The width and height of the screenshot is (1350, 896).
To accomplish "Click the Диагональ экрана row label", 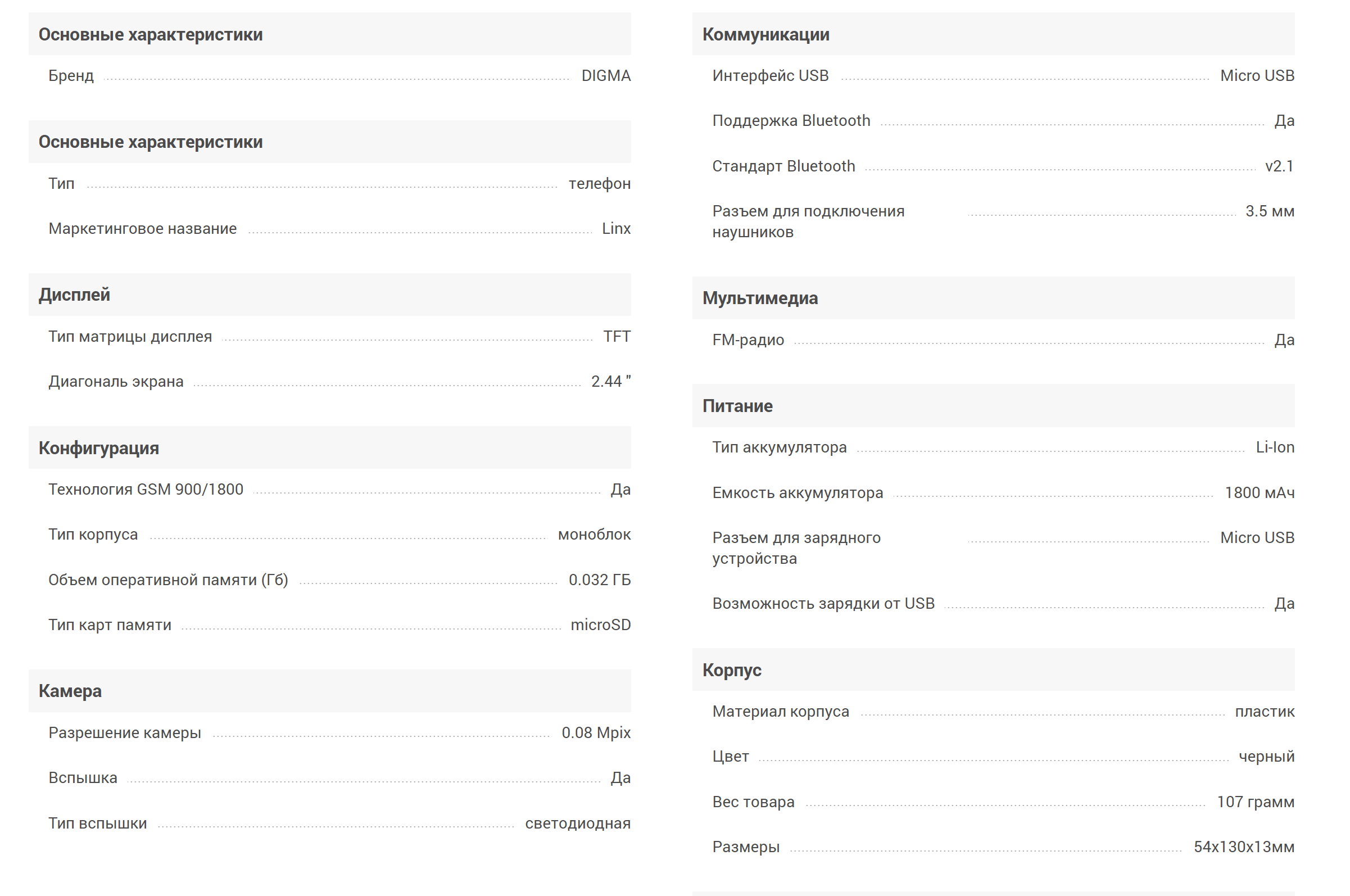I will pos(116,381).
